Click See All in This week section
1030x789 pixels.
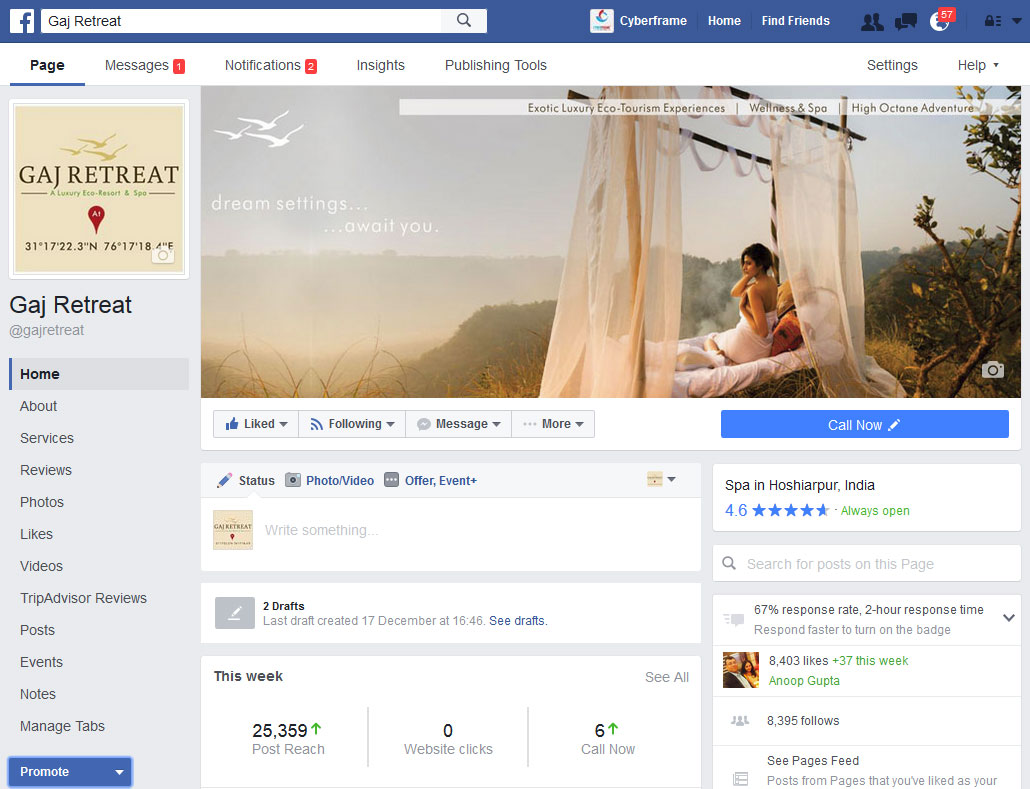click(666, 677)
